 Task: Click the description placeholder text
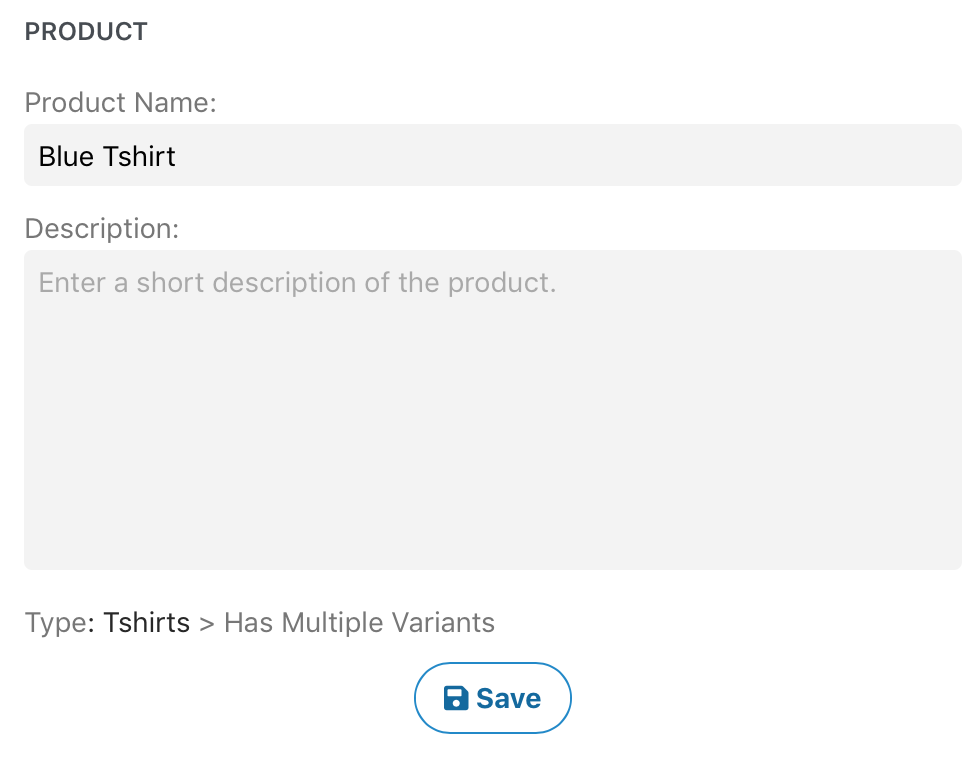click(x=297, y=282)
